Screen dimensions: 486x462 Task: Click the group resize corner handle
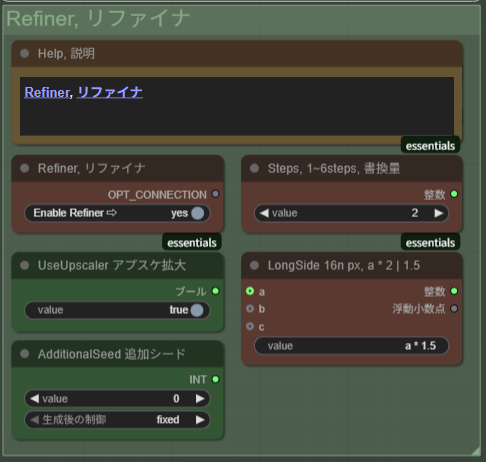click(x=476, y=451)
